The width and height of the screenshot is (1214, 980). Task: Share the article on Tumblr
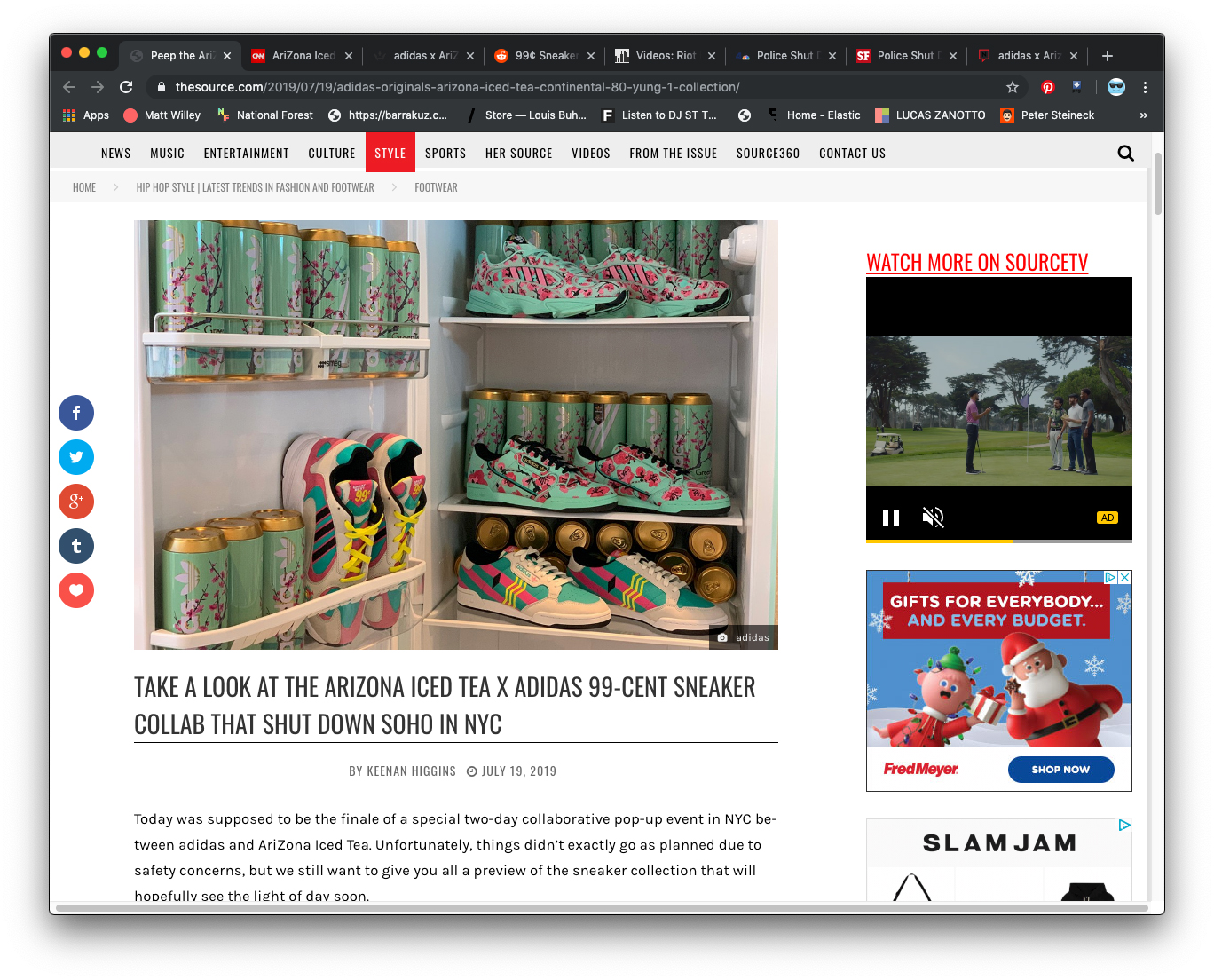(x=76, y=546)
